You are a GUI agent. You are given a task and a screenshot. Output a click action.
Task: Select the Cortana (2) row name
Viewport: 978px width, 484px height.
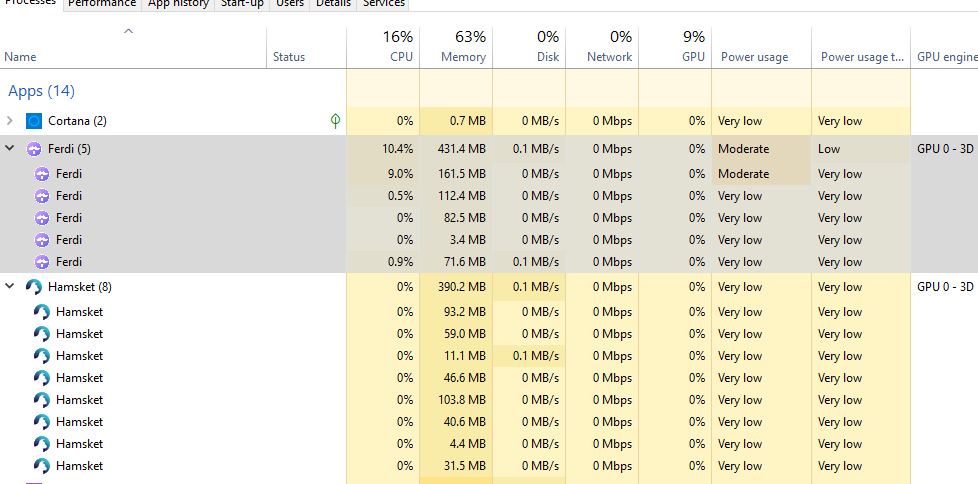point(77,120)
